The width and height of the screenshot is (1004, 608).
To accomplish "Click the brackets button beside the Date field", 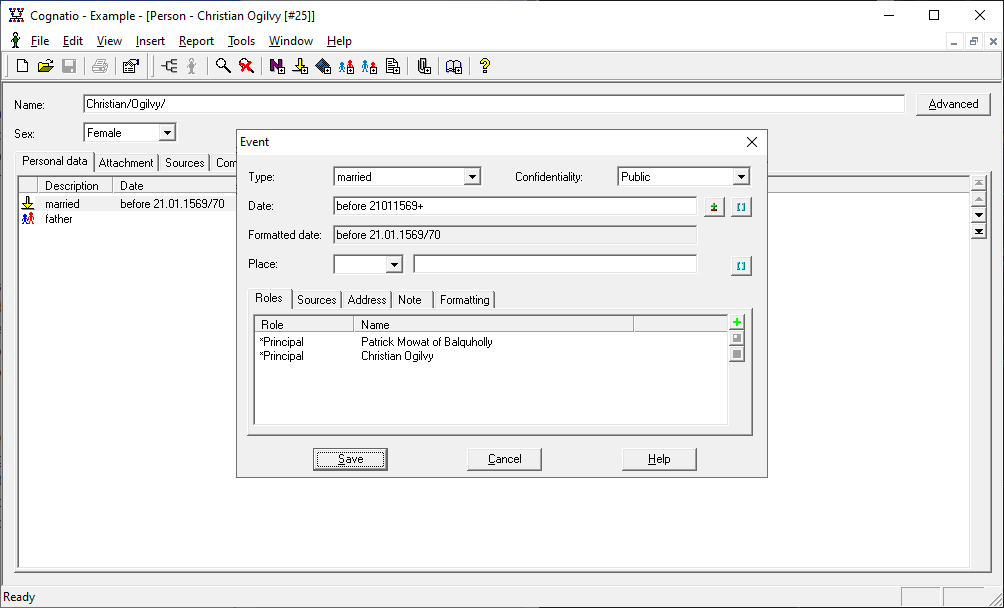I will point(741,207).
